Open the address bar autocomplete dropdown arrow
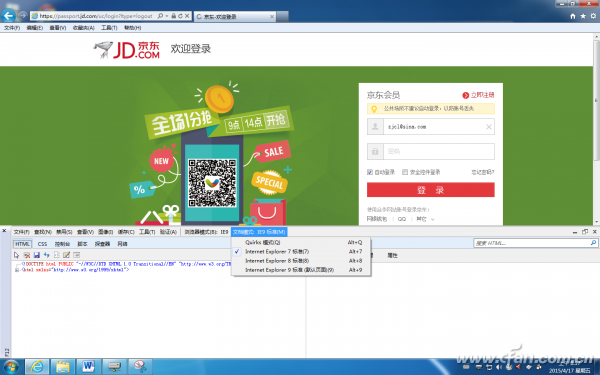600x375 pixels. point(166,16)
